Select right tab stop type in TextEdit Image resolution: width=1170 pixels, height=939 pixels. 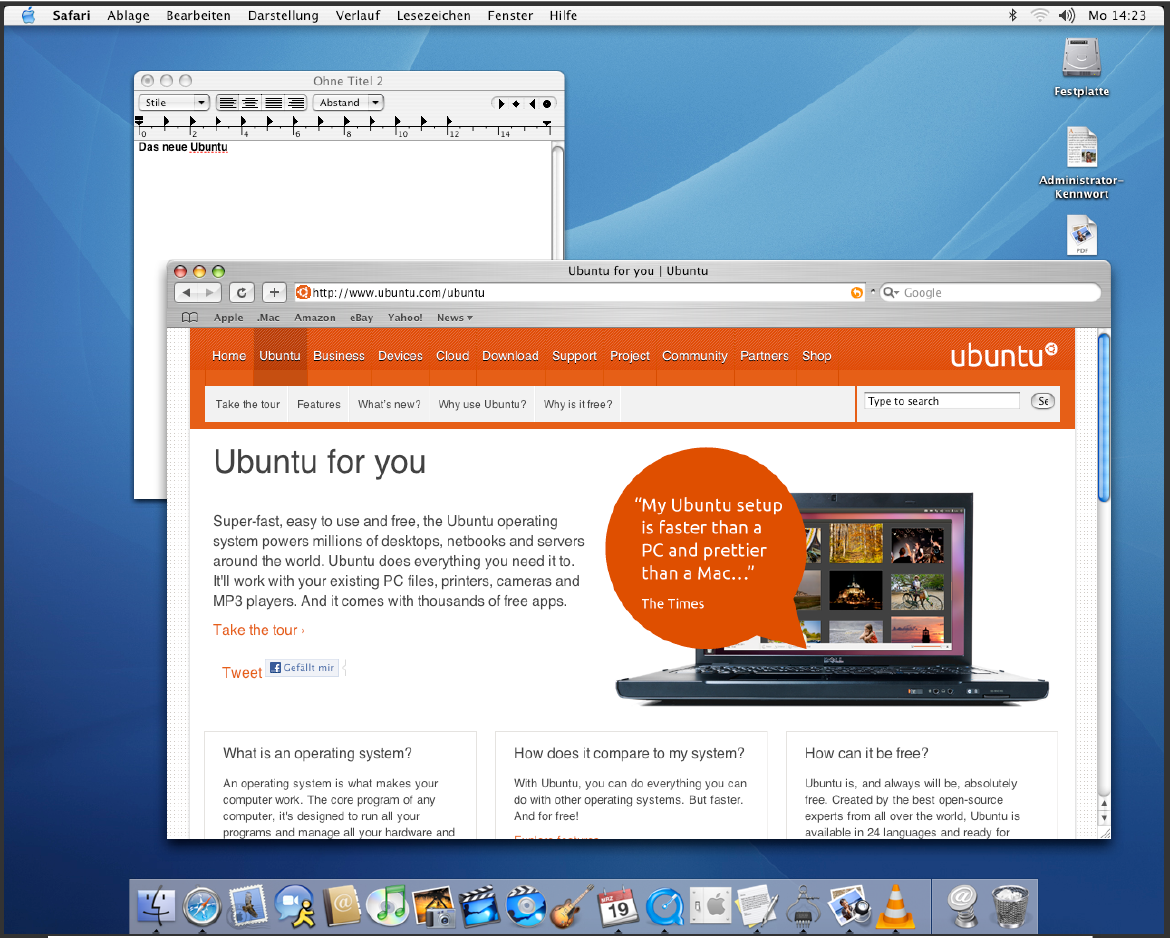tap(531, 104)
